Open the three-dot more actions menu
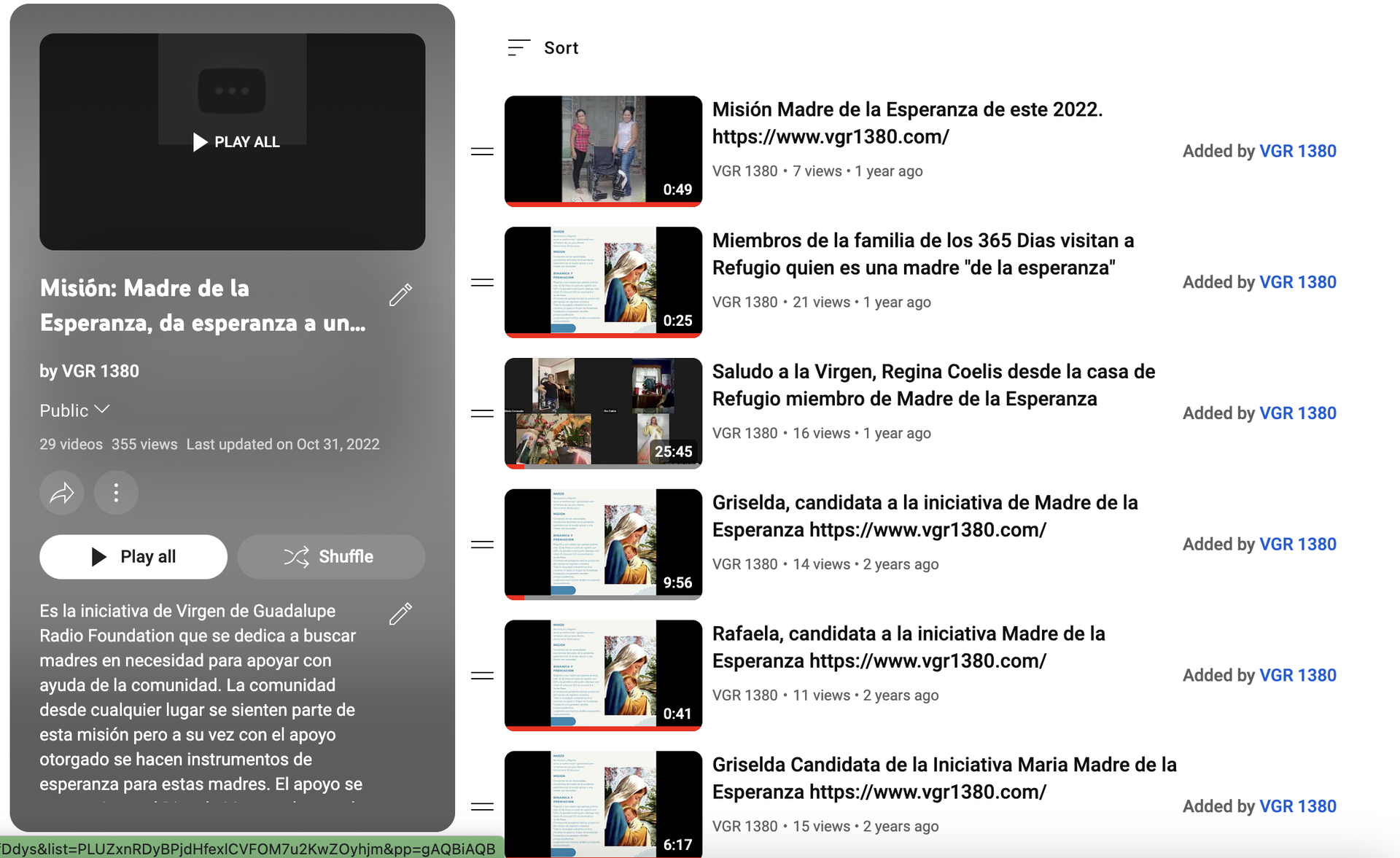The height and width of the screenshot is (858, 1400). click(x=116, y=494)
